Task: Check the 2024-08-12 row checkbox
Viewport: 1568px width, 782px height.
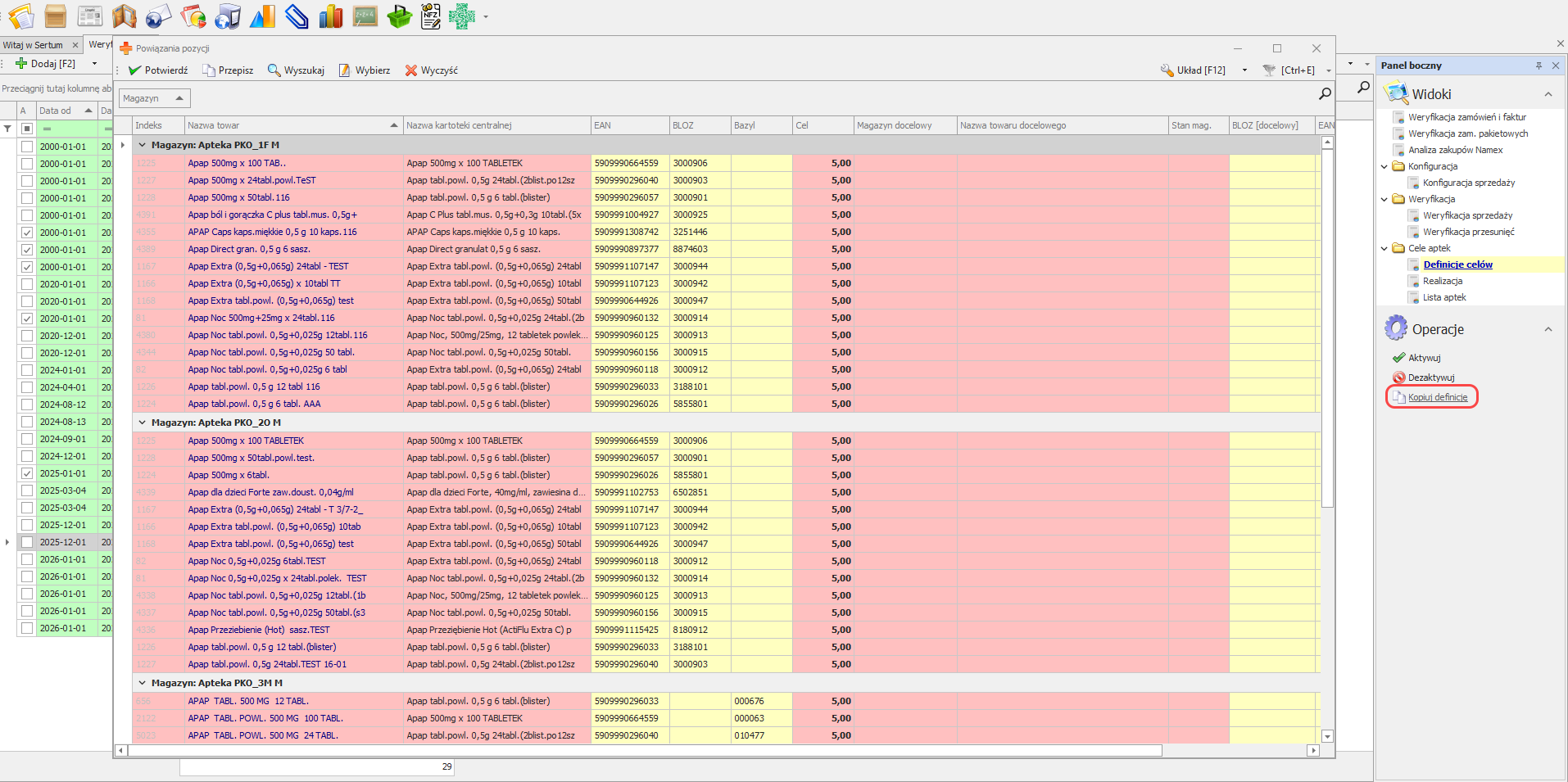Action: 27,405
